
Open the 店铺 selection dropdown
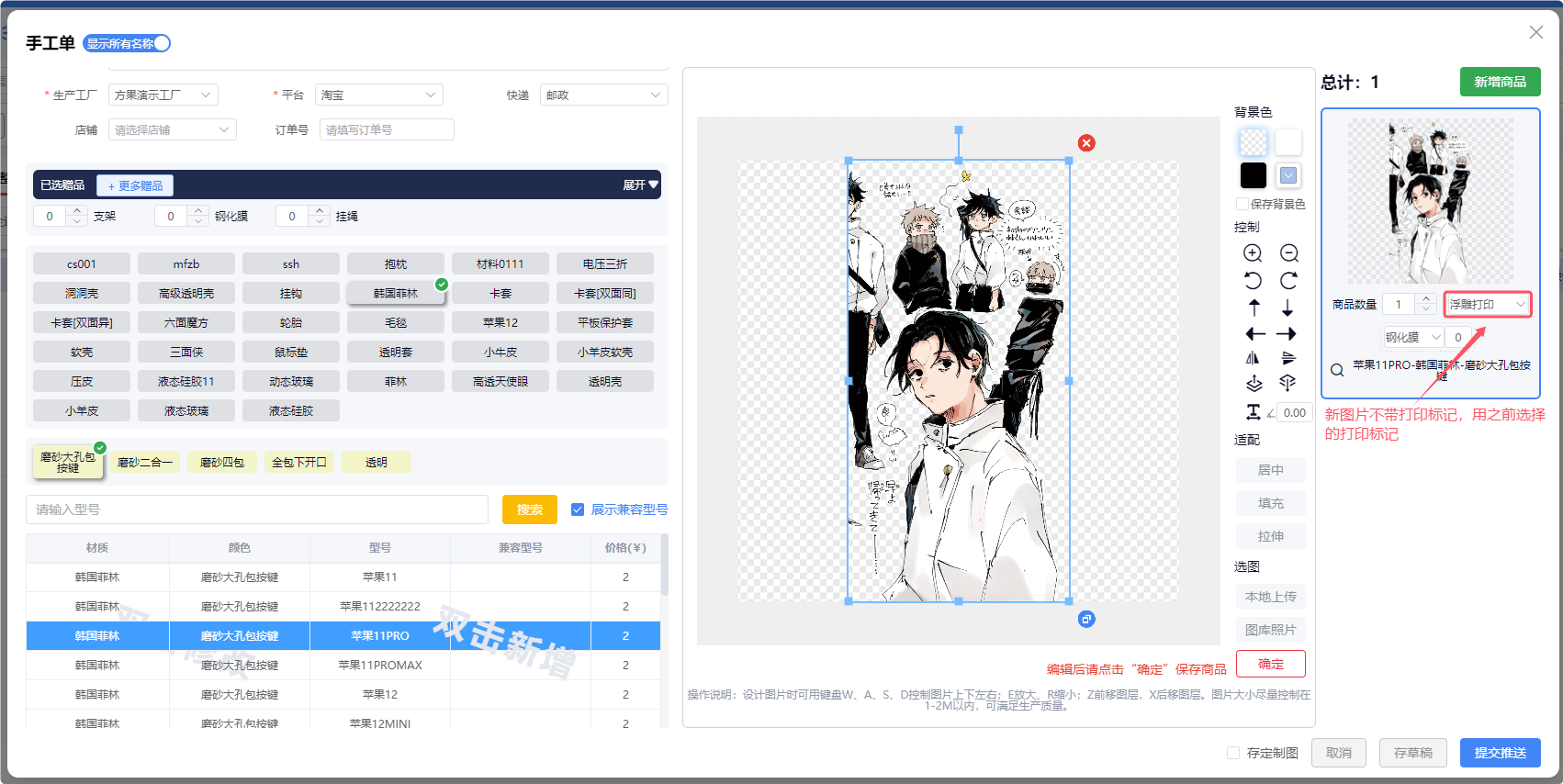pos(173,129)
